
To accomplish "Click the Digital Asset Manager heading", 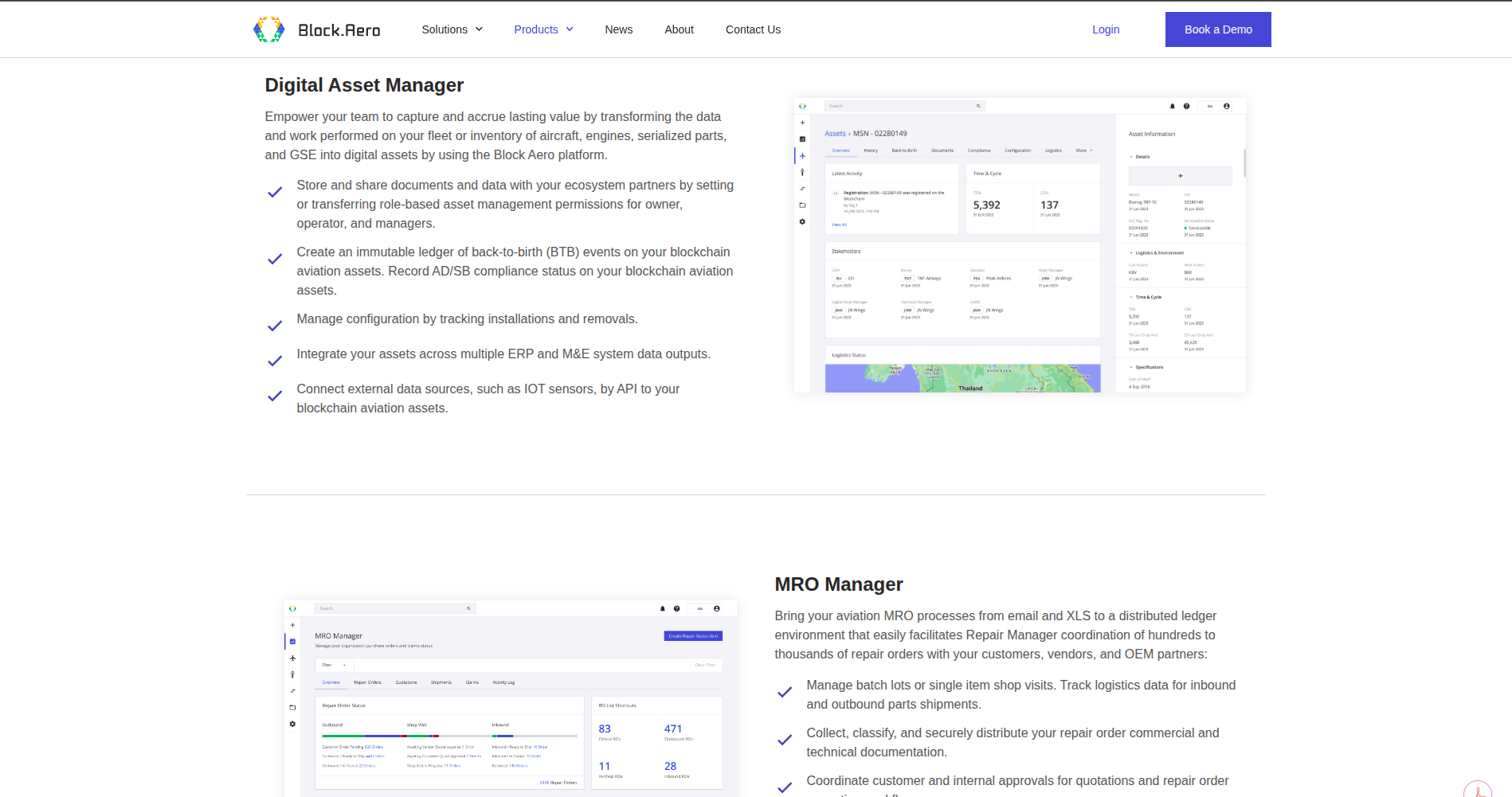I will click(x=364, y=85).
